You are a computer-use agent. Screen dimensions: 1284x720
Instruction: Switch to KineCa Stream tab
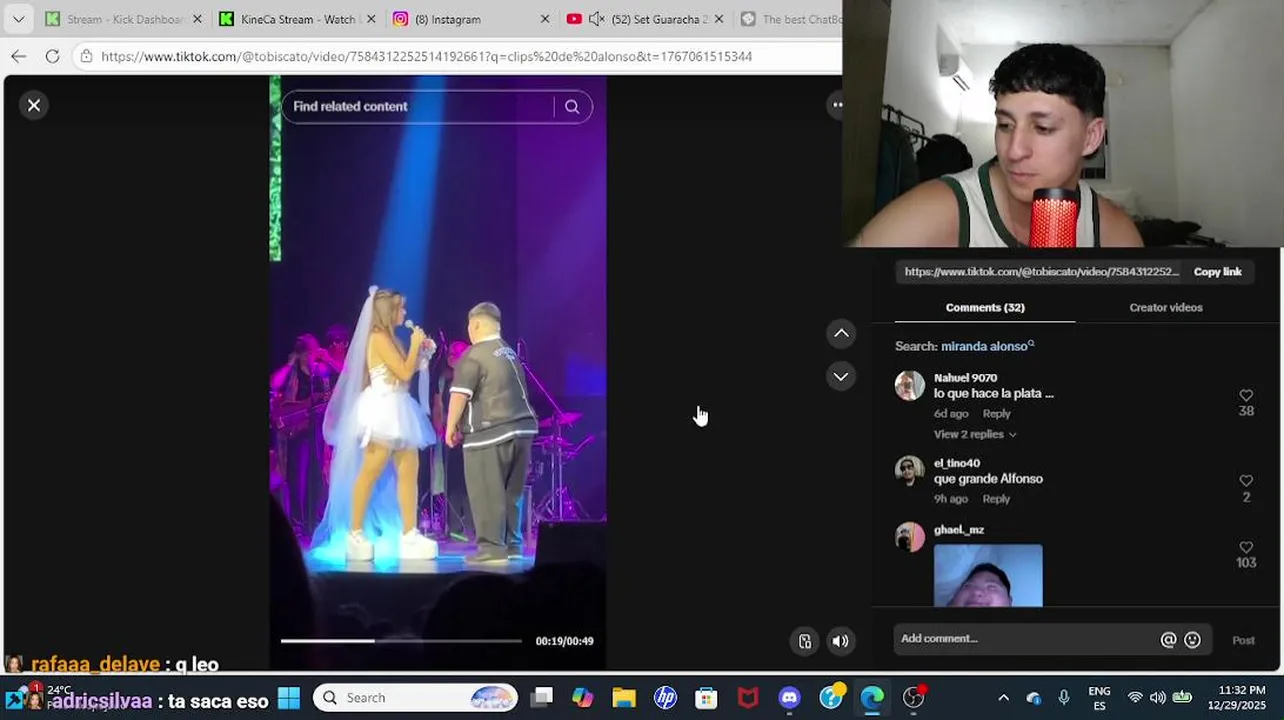click(286, 19)
